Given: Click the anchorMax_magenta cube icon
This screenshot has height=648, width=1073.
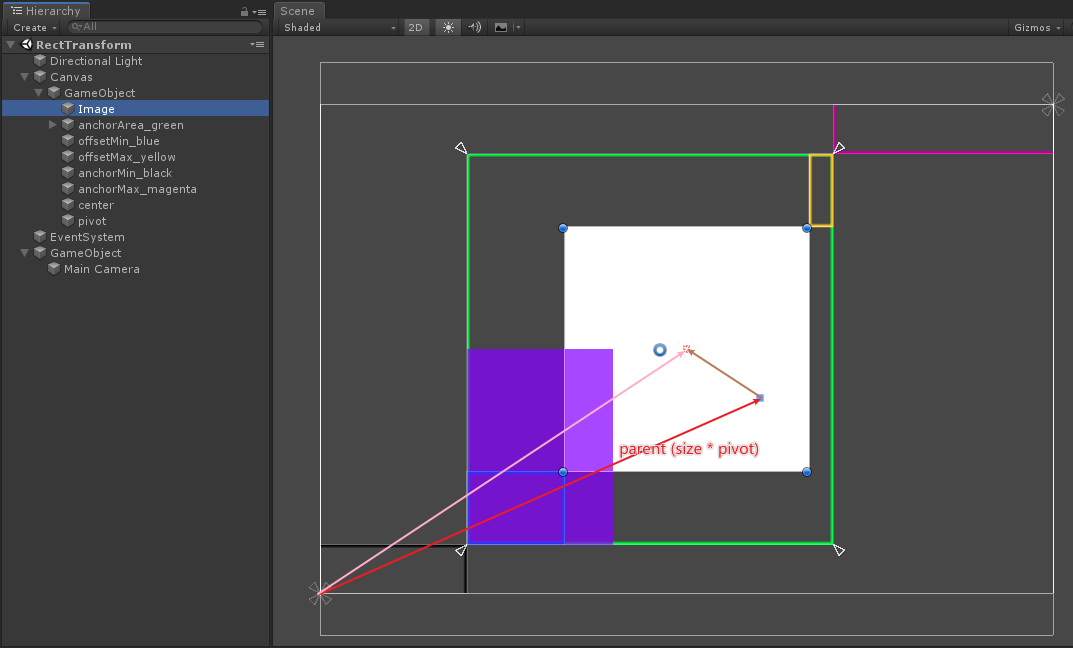Looking at the screenshot, I should pyautogui.click(x=68, y=188).
